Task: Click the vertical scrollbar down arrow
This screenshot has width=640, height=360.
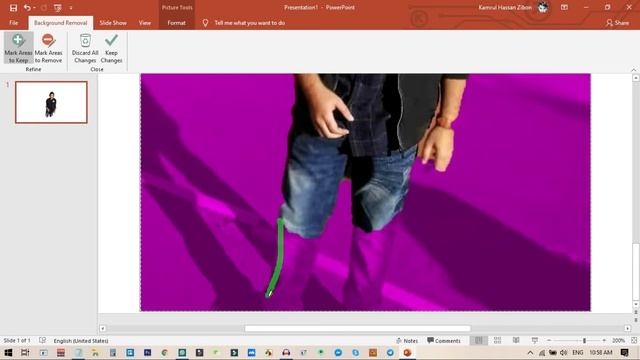Action: tap(636, 304)
